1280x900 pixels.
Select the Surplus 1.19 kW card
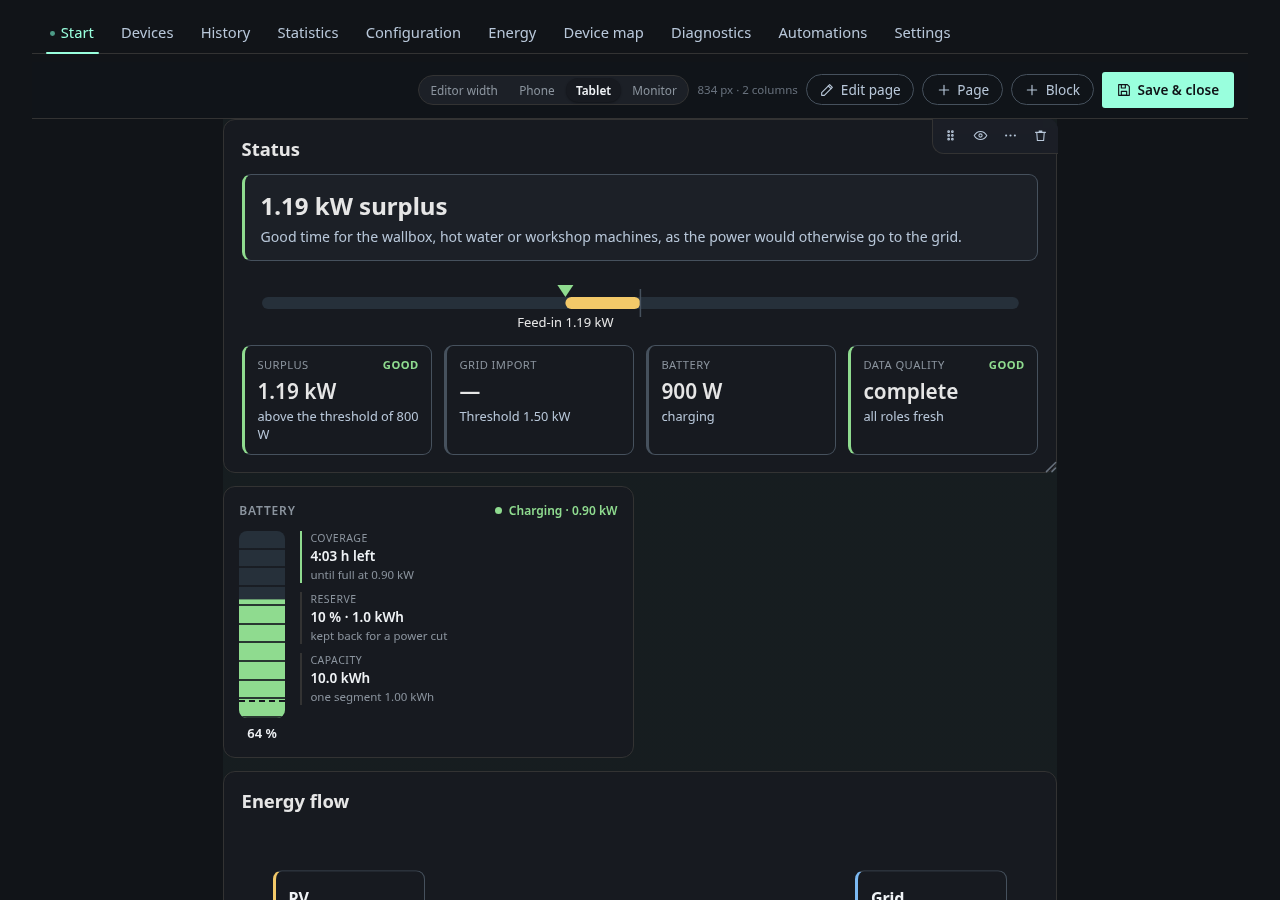pos(337,400)
